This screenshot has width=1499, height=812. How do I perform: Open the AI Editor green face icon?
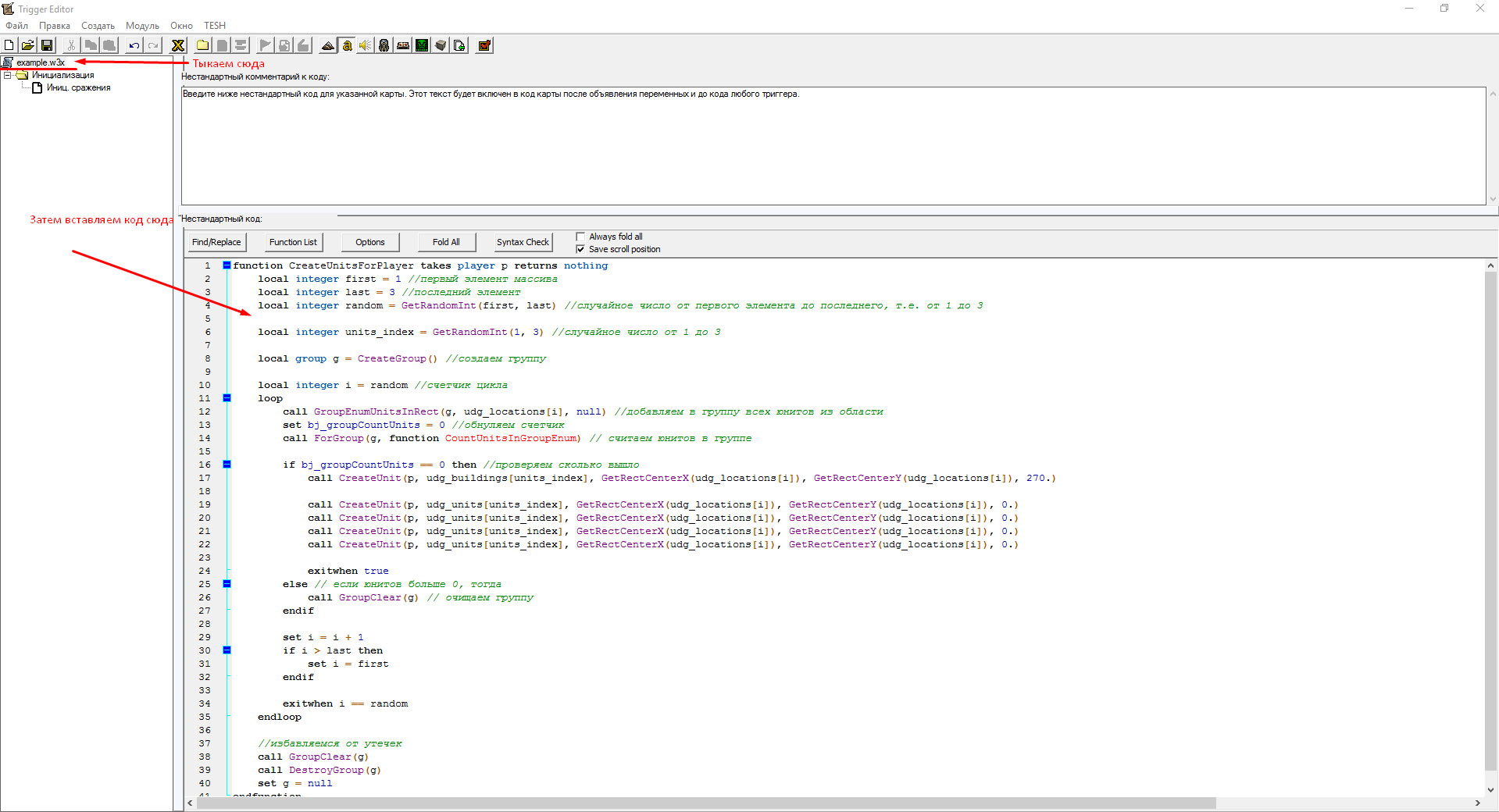tap(422, 45)
